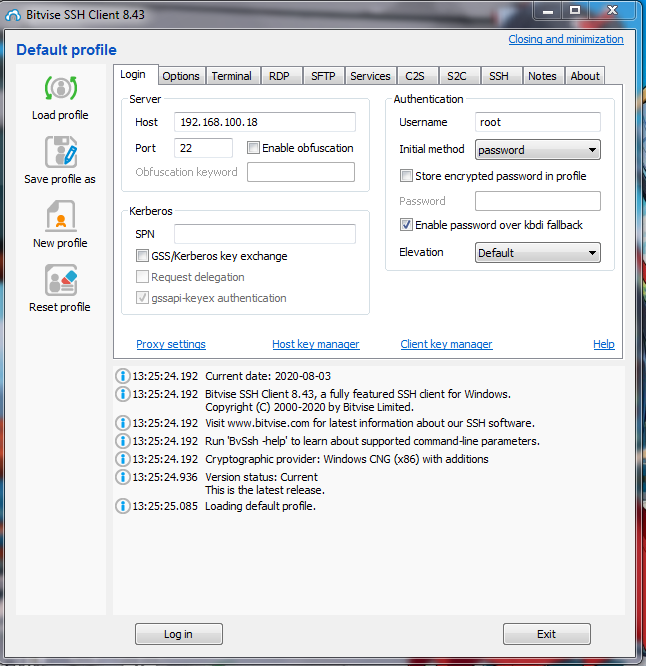
Task: Click the Bitvise cloud icon in title bar
Action: 13,15
